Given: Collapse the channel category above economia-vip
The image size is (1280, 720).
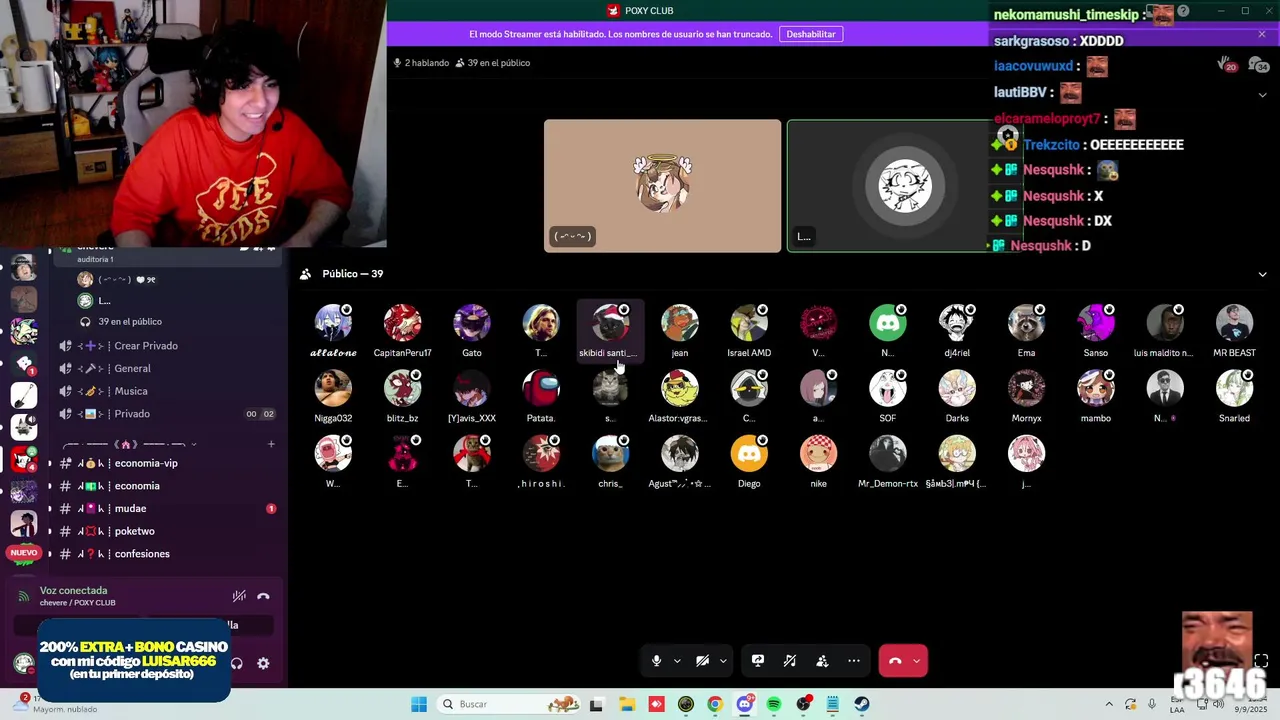Looking at the screenshot, I should 130,444.
